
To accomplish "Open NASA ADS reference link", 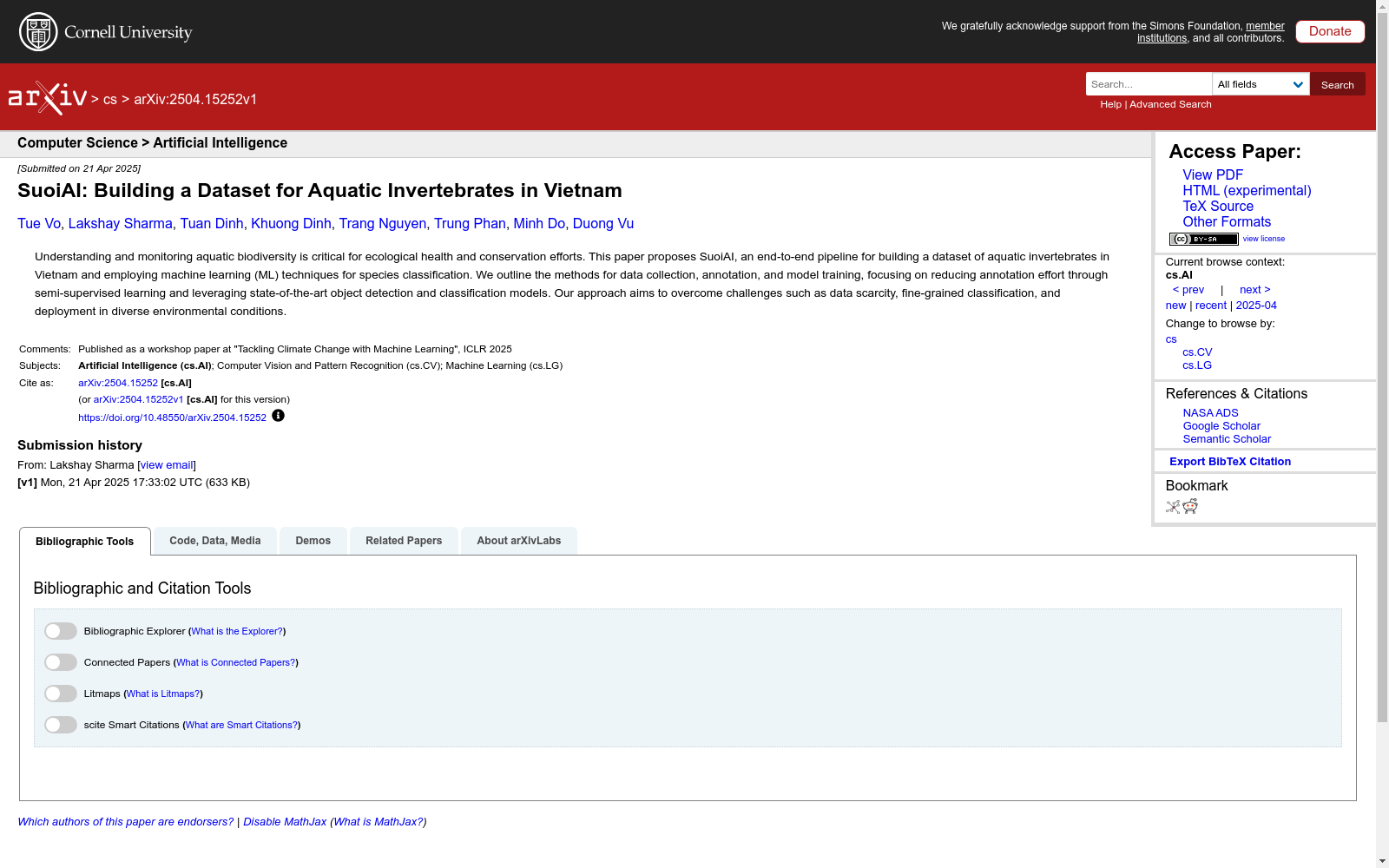I will point(1210,413).
